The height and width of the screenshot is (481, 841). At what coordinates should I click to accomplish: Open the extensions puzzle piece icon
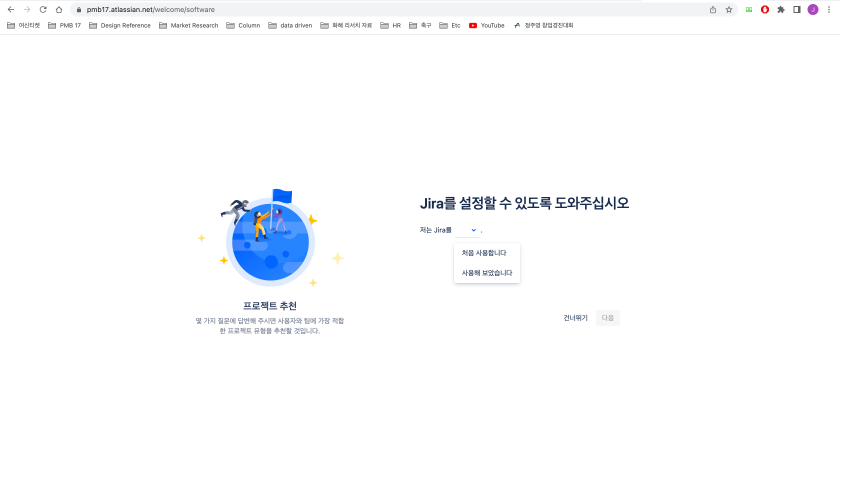pyautogui.click(x=781, y=10)
